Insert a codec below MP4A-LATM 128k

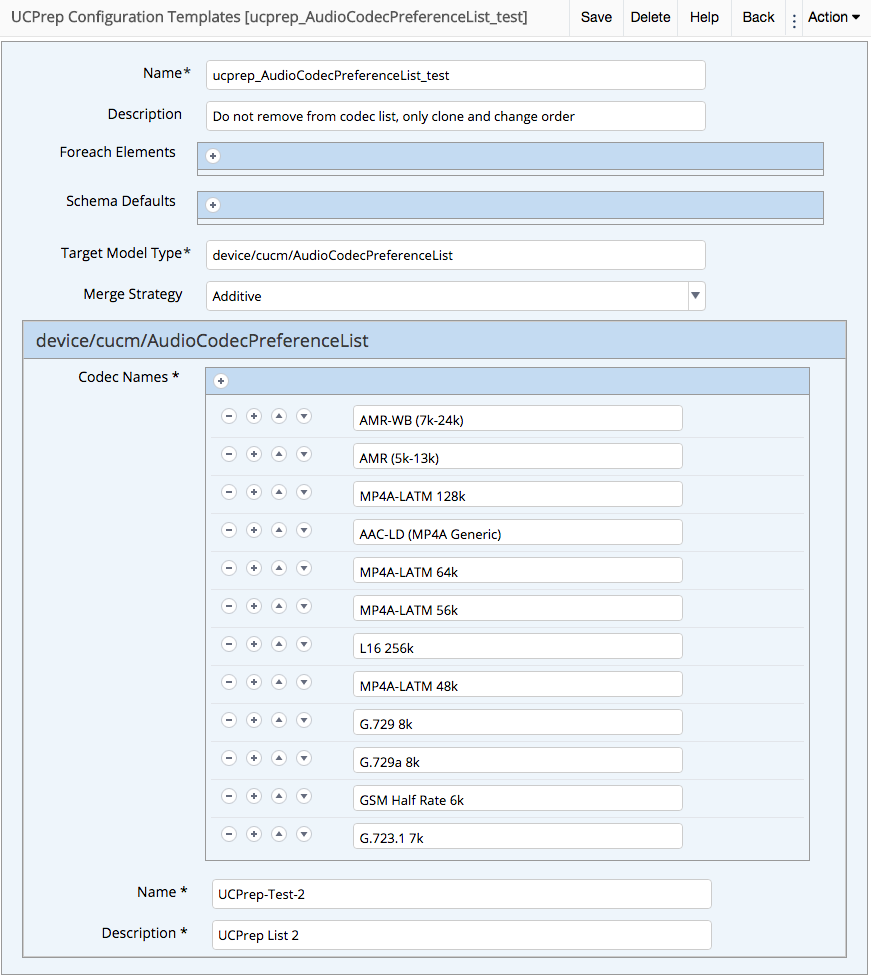(253, 492)
